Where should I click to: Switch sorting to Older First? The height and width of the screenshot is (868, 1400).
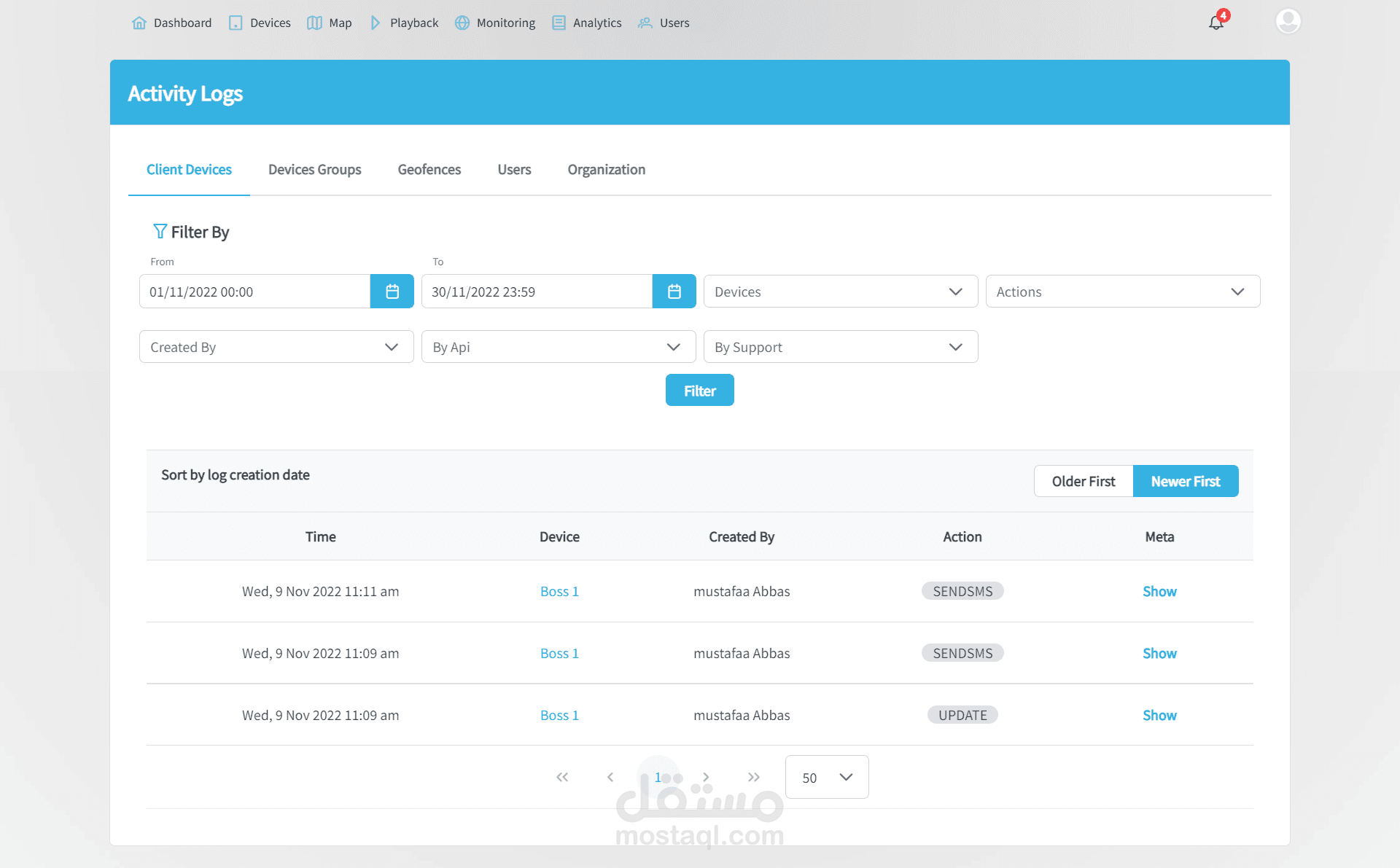coord(1083,481)
